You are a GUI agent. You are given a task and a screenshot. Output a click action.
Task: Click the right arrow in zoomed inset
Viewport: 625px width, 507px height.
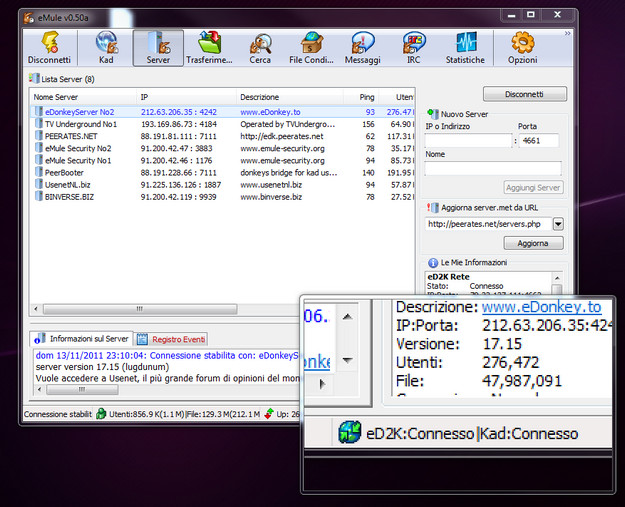[x=322, y=384]
